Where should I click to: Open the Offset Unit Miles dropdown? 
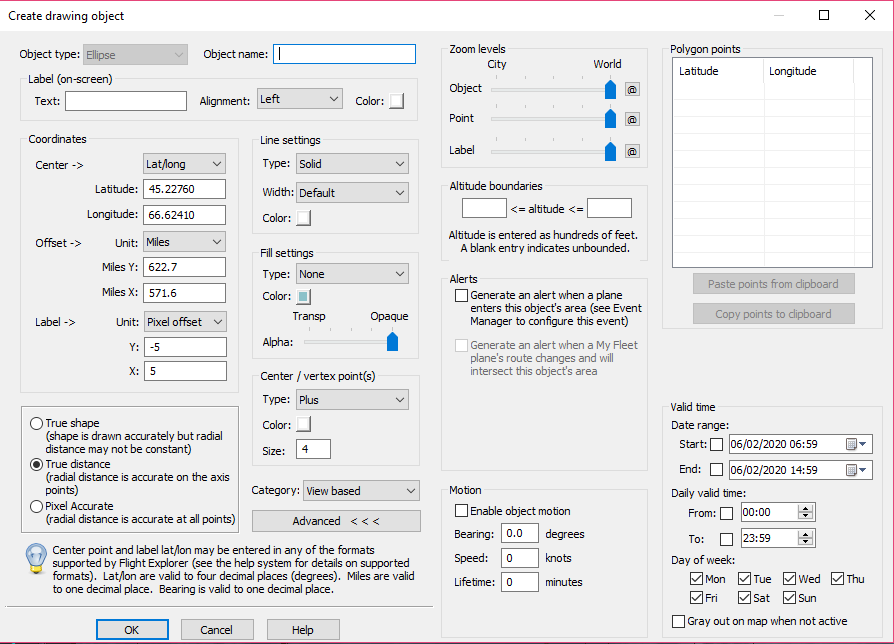184,242
